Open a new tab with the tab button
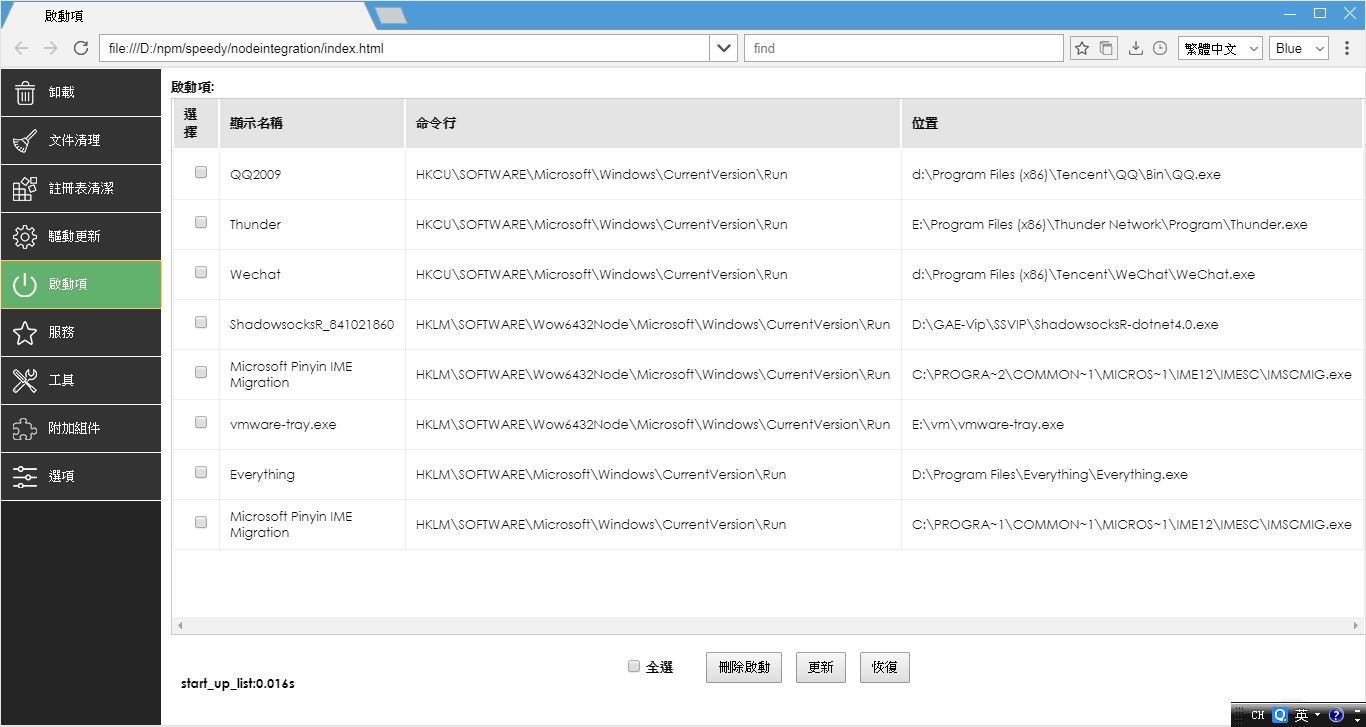The width and height of the screenshot is (1366, 727). [390, 15]
